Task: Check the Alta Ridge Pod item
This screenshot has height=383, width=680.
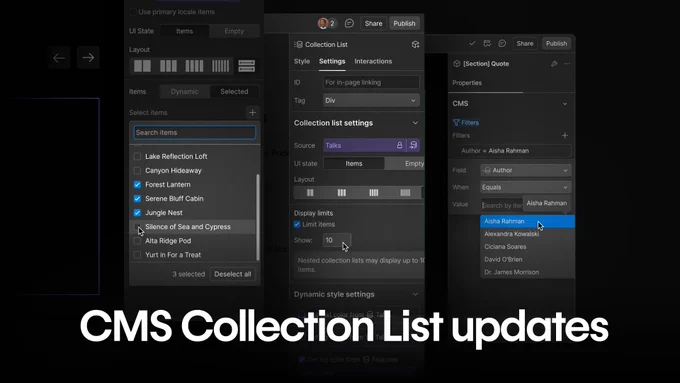Action: pos(137,241)
